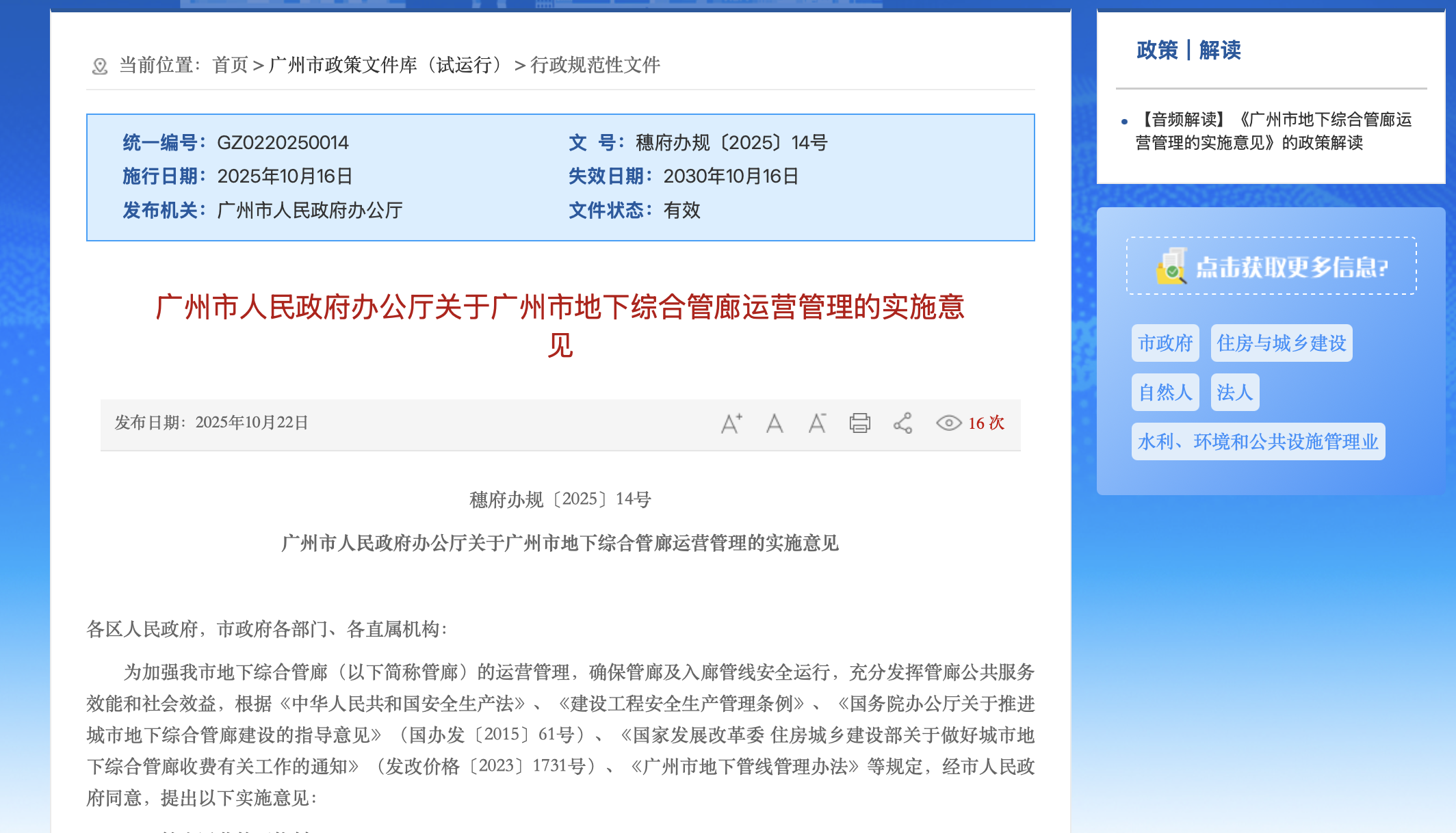Select the 自然人 tag
Viewport: 1456px width, 833px height.
click(x=1165, y=393)
